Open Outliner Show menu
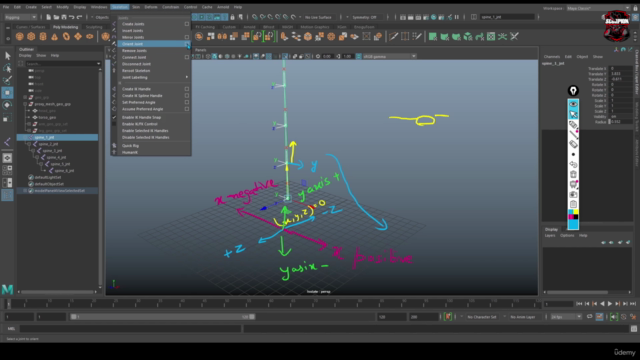 [x=41, y=56]
